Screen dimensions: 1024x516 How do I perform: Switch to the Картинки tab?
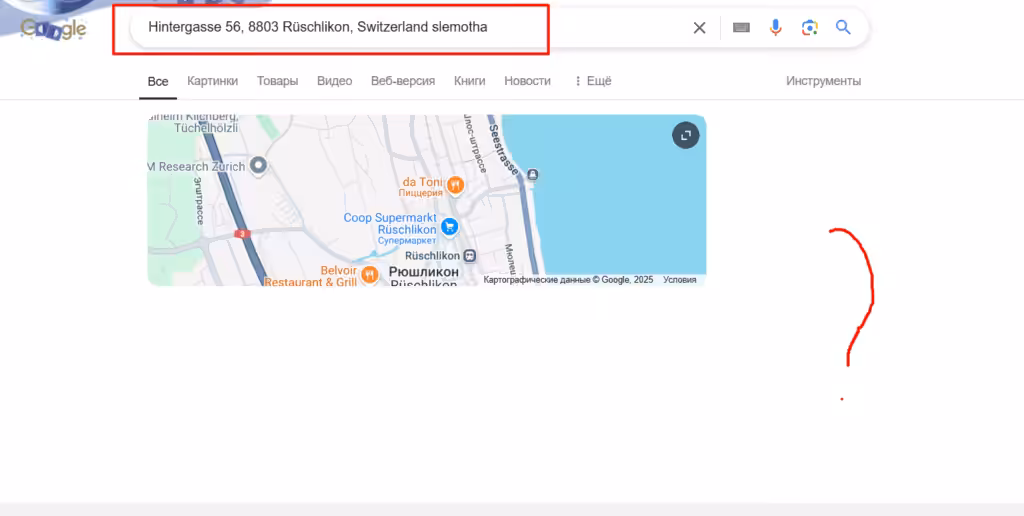click(x=212, y=81)
